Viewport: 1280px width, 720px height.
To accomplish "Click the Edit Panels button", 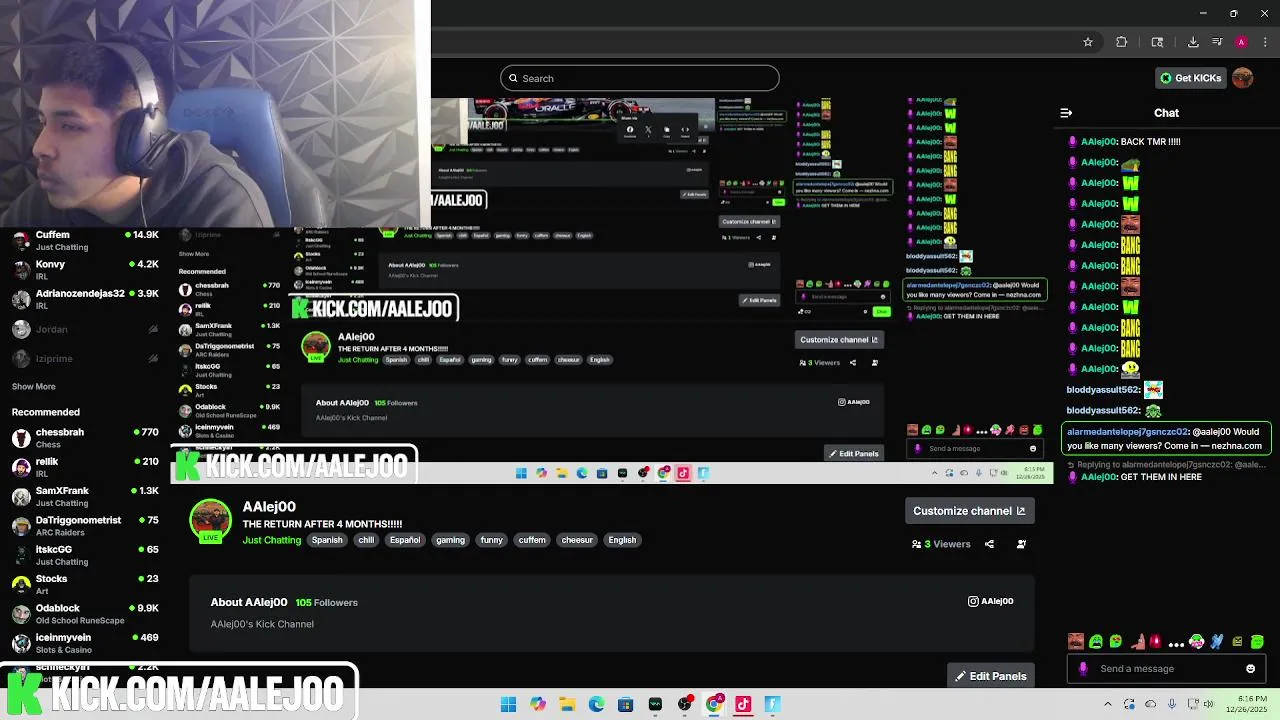I will [990, 676].
